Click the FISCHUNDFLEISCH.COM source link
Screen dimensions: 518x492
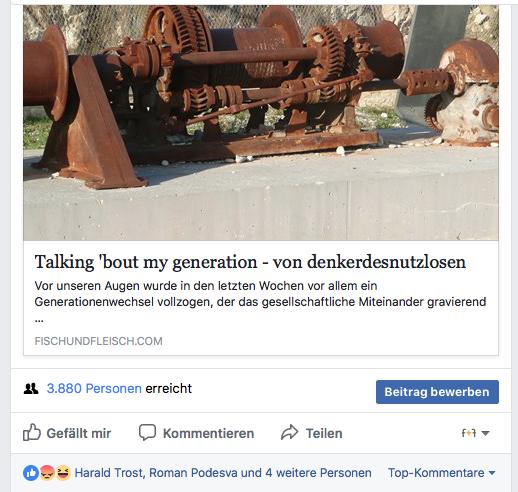(98, 341)
